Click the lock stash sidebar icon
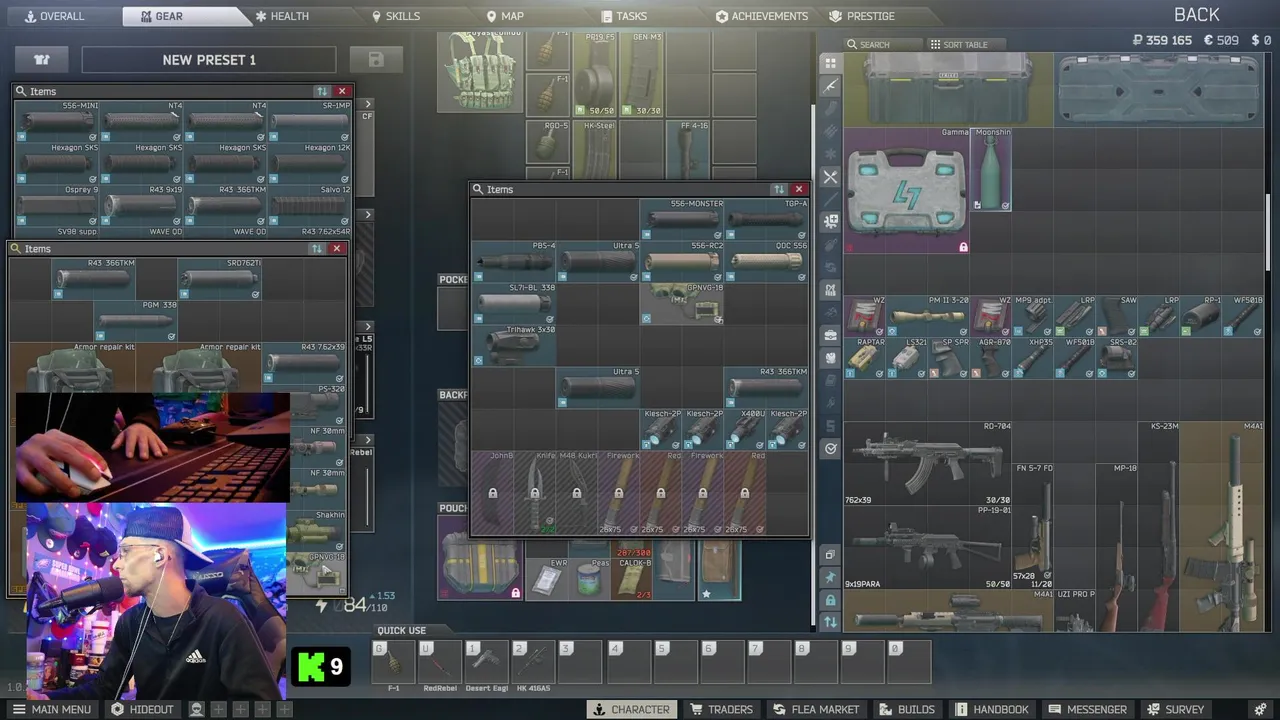 pos(830,600)
